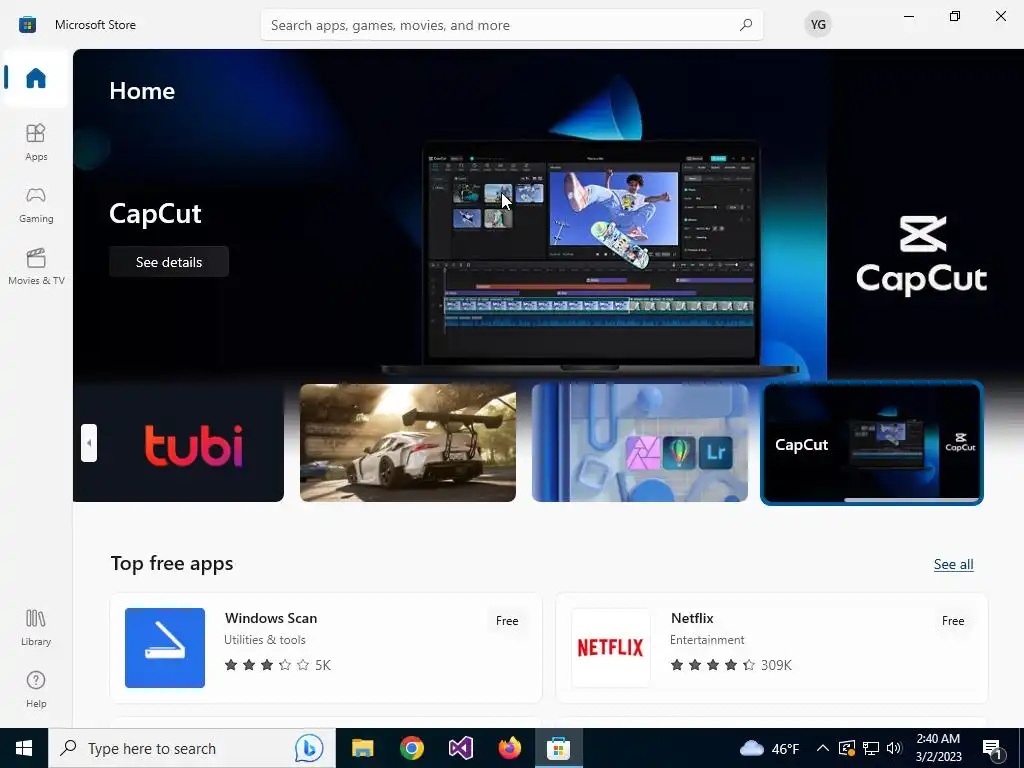The image size is (1024, 768).
Task: Open the Windows Start menu
Action: pyautogui.click(x=24, y=748)
